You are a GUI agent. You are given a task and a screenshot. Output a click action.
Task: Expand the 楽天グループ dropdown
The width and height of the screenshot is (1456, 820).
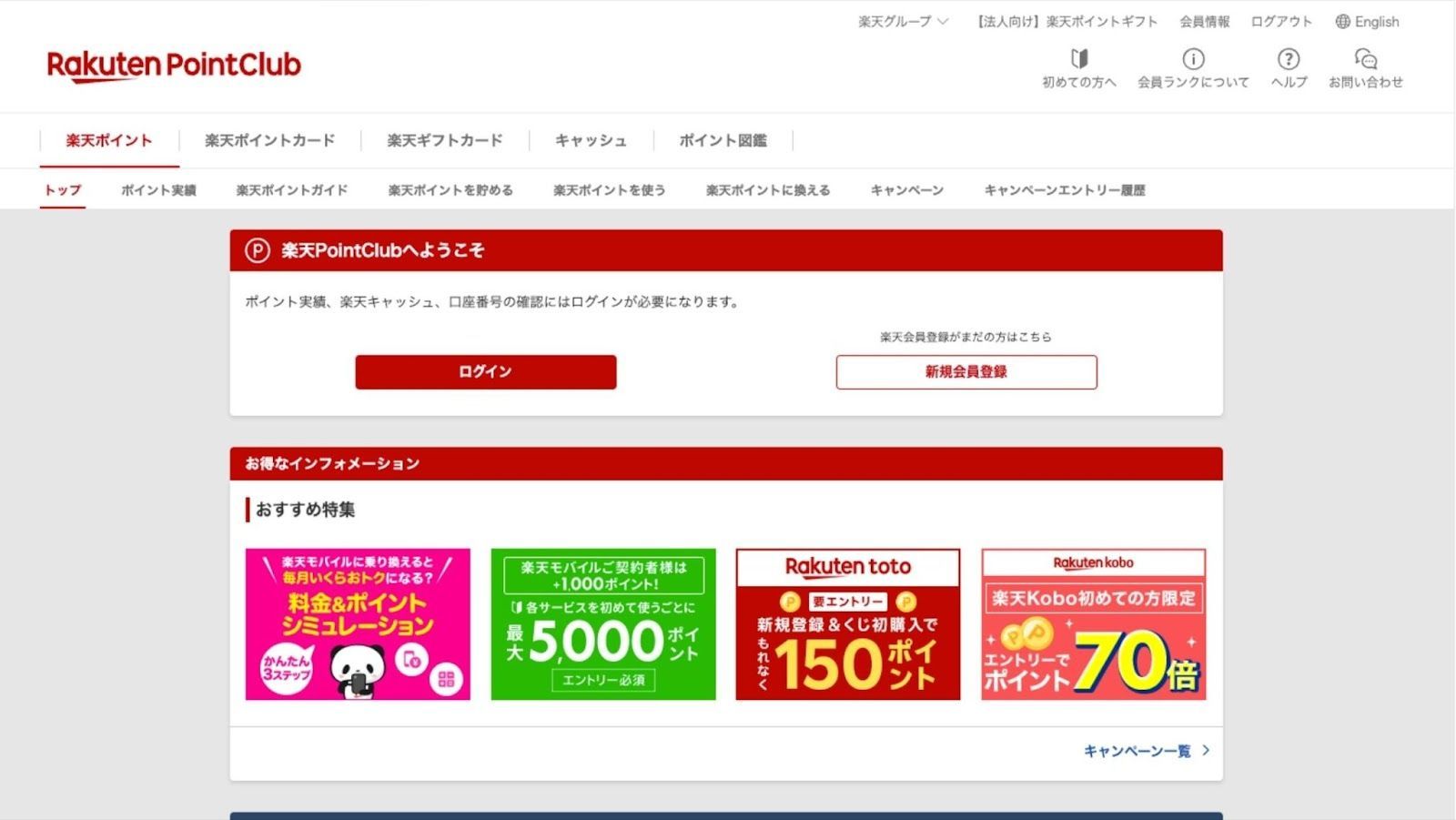pos(903,22)
